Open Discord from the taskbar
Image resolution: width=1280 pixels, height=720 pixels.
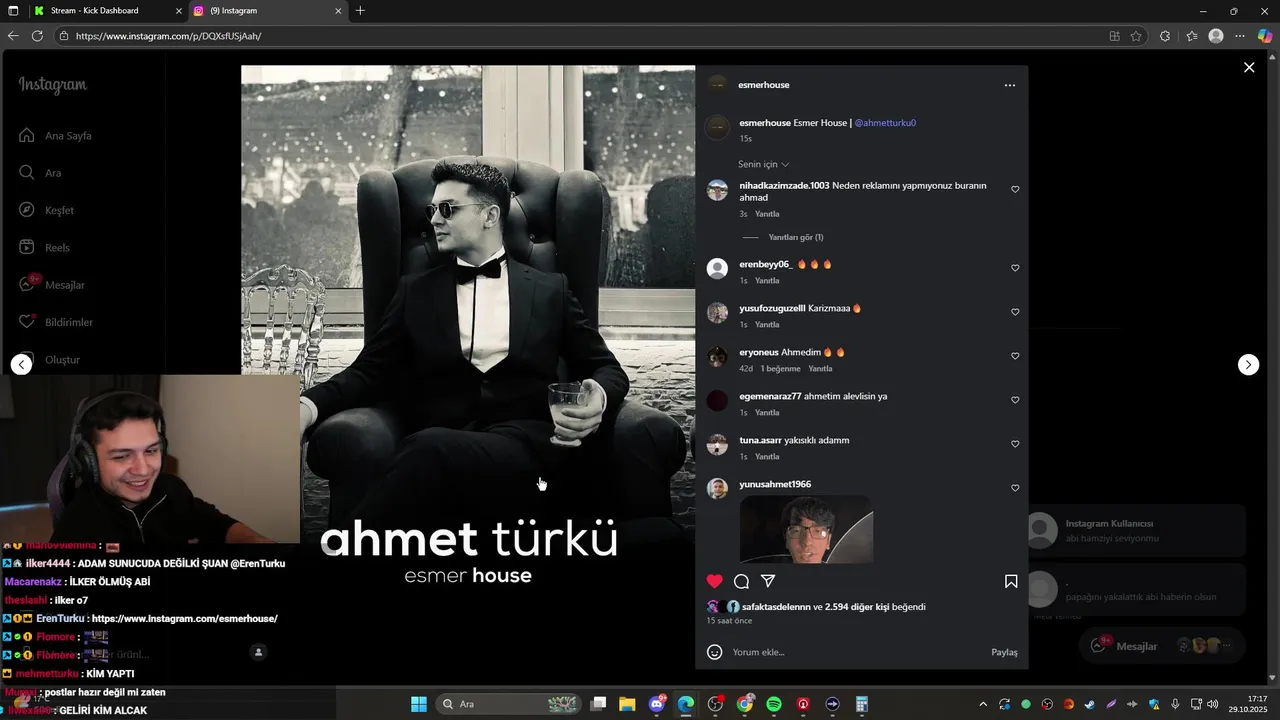point(657,704)
